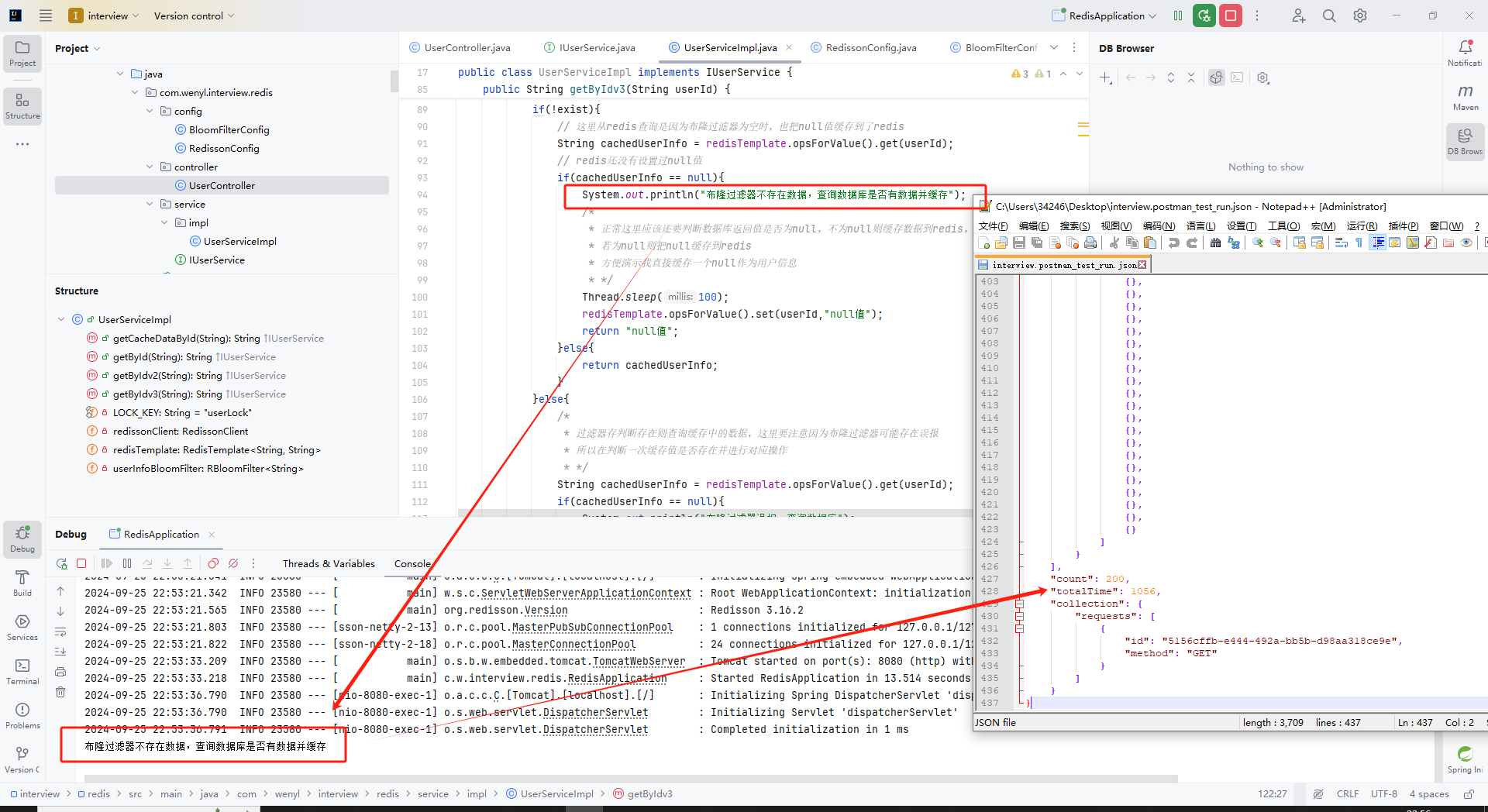Open Project view selector chevron
This screenshot has width=1488, height=812.
point(97,48)
